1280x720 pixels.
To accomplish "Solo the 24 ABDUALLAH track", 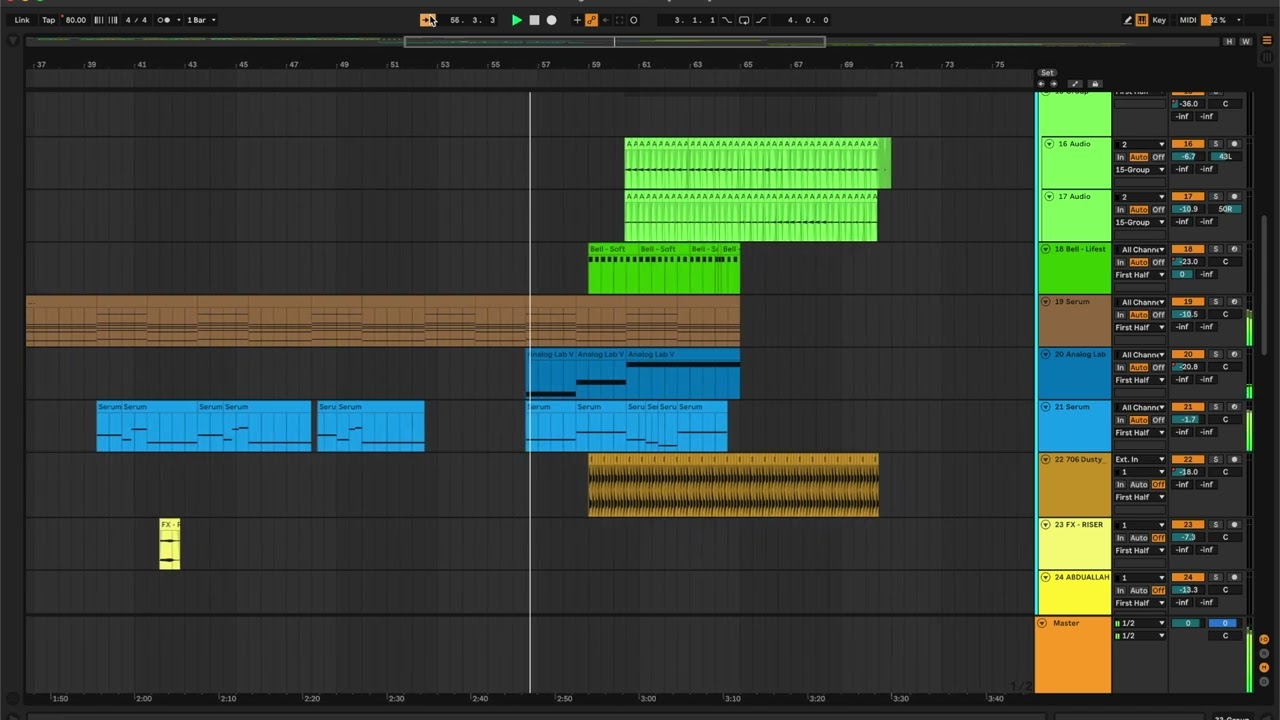I will coord(1216,577).
